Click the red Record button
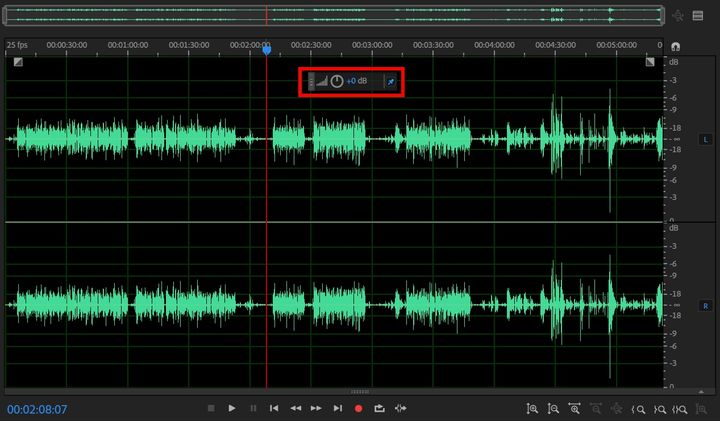This screenshot has height=421, width=720. point(358,408)
